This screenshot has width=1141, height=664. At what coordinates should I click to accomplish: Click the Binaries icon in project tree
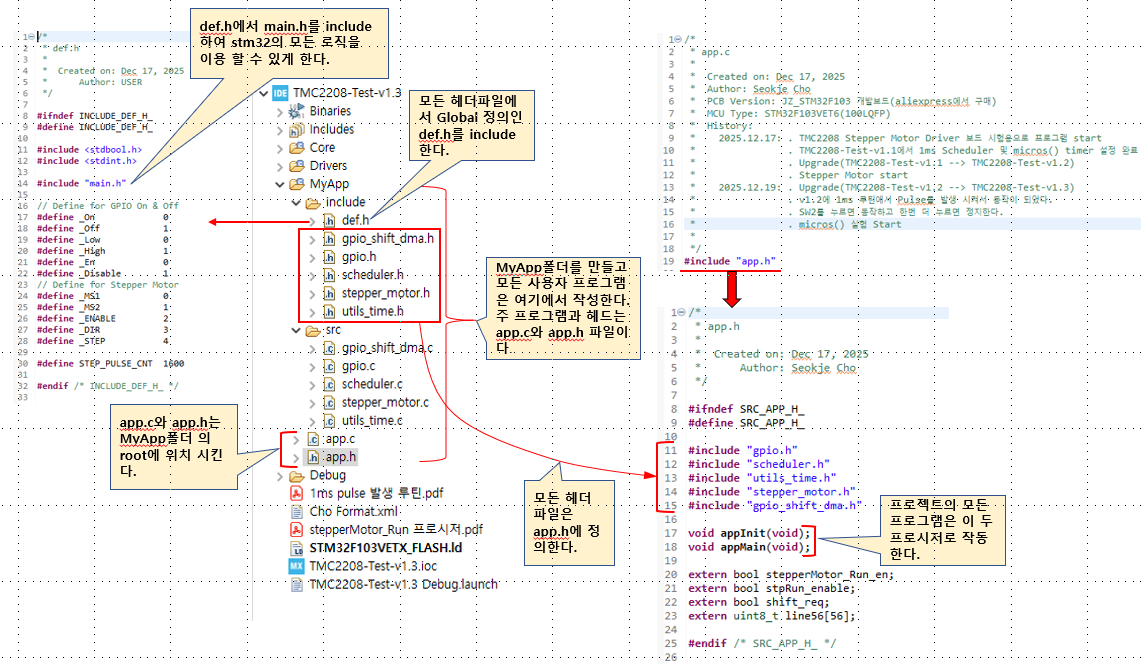296,111
